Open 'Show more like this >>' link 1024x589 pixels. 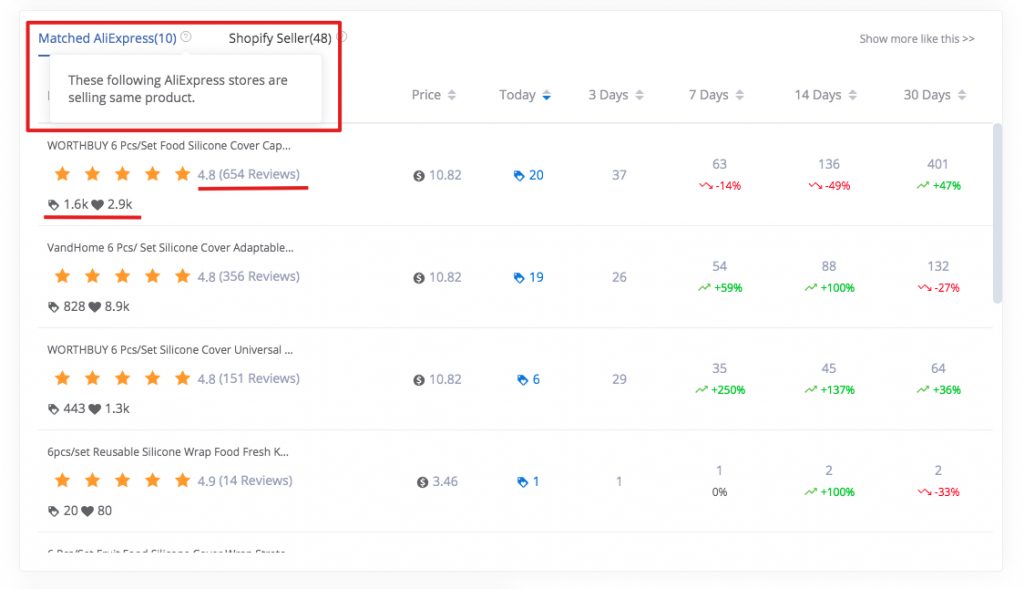[x=917, y=39]
